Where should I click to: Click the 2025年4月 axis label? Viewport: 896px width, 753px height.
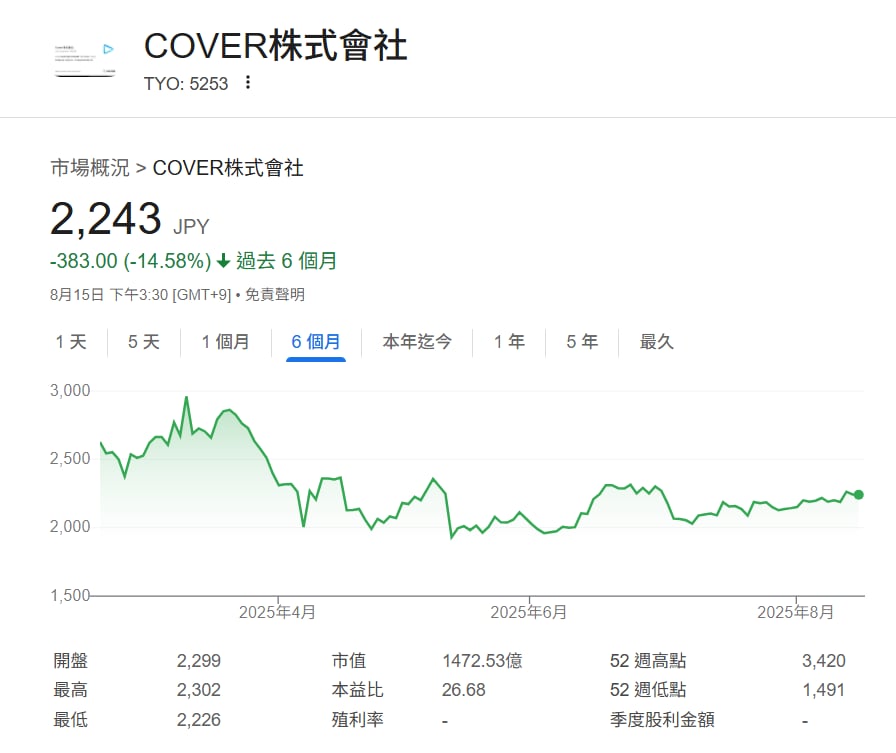click(277, 612)
